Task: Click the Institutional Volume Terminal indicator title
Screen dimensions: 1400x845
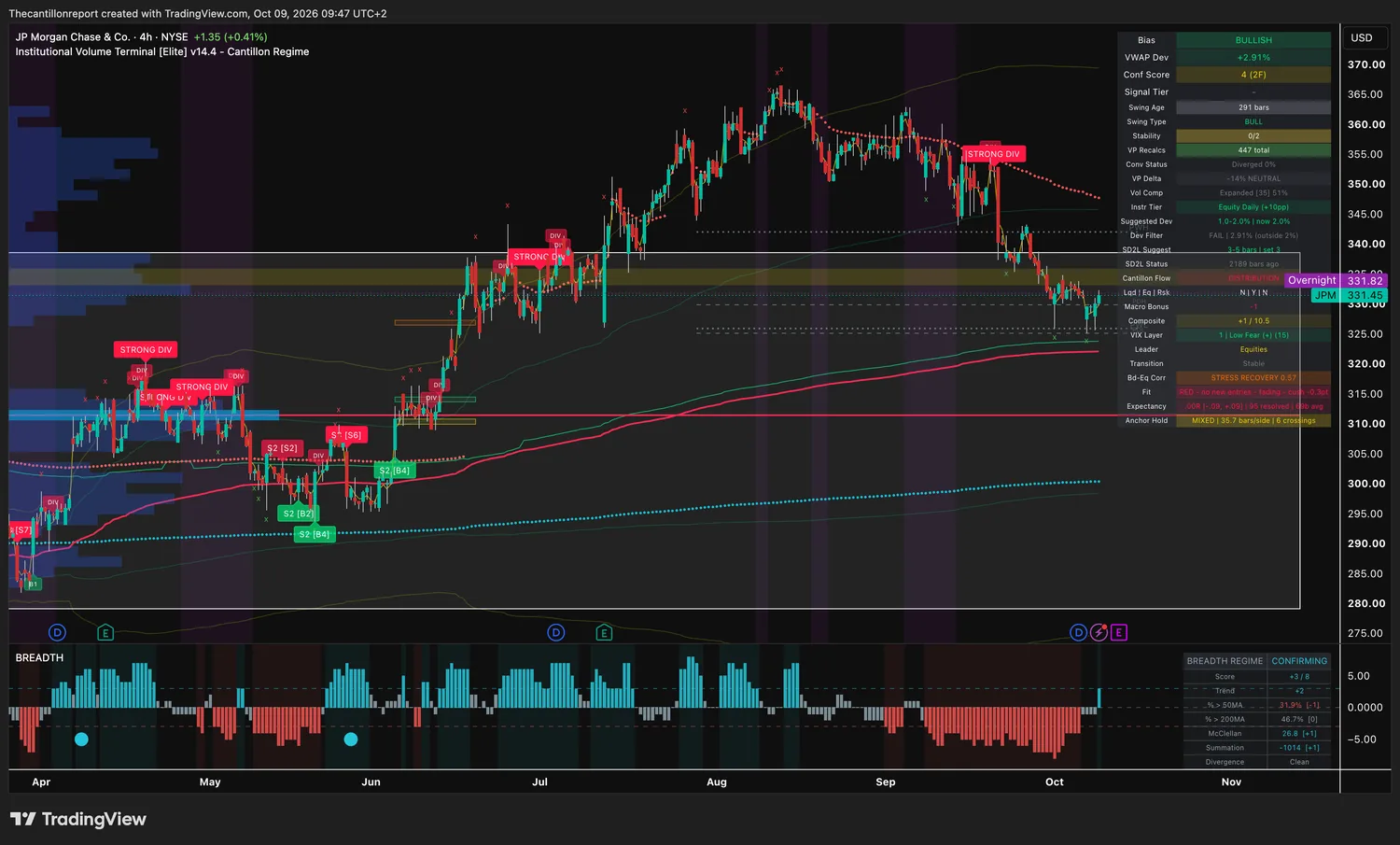Action: pyautogui.click(x=162, y=52)
